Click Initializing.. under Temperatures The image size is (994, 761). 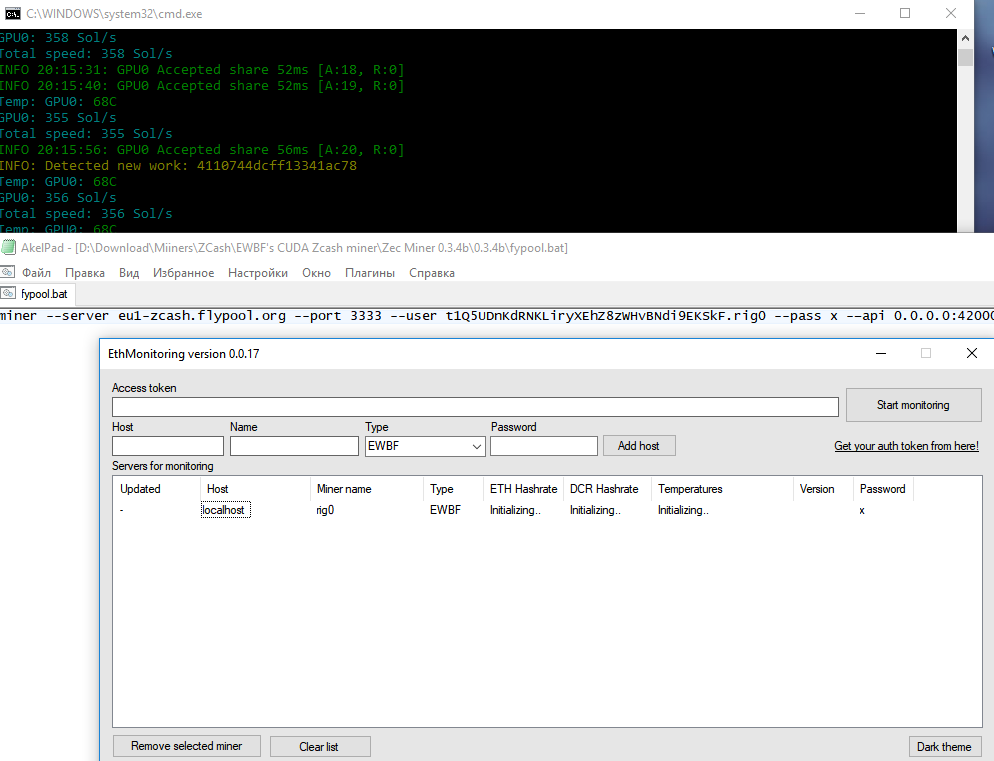pos(683,510)
